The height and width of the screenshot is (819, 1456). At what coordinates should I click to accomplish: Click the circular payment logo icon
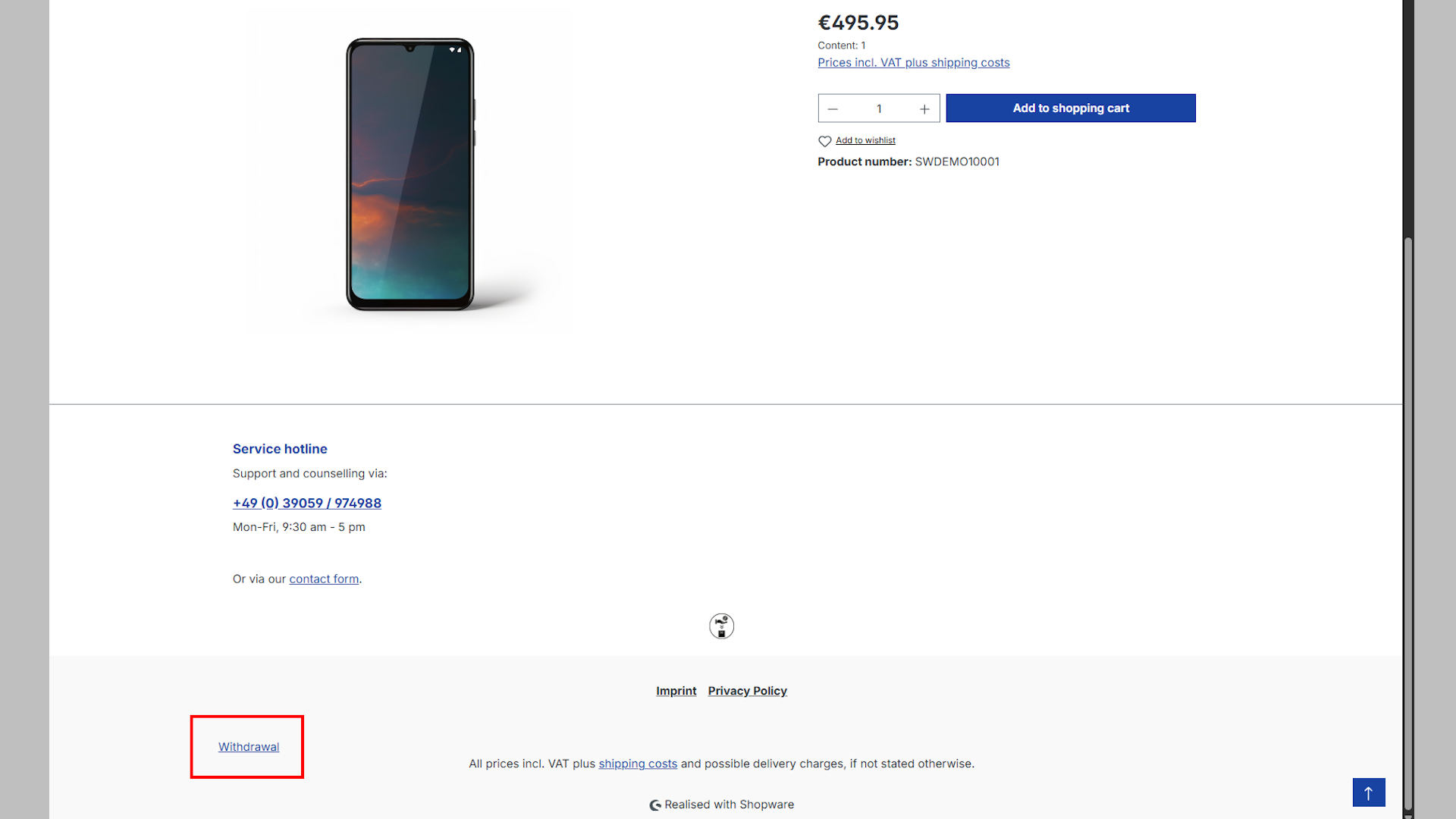point(721,626)
